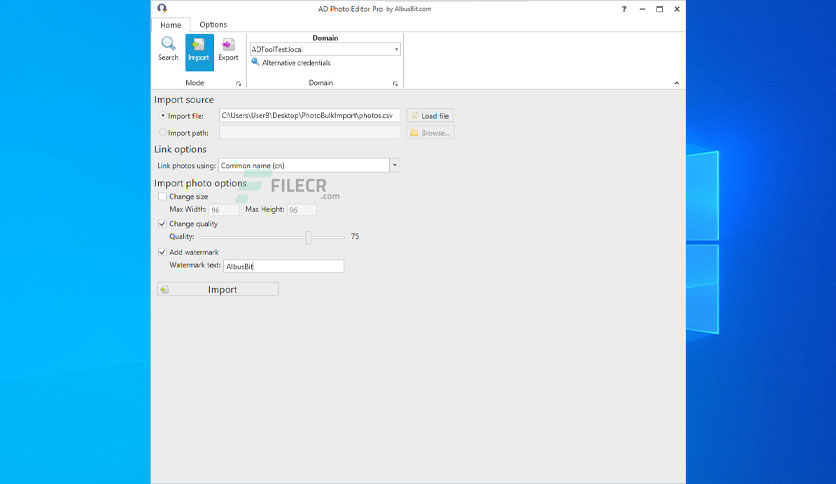Expand the Common name dropdown arrow
The image size is (836, 484).
pos(395,165)
